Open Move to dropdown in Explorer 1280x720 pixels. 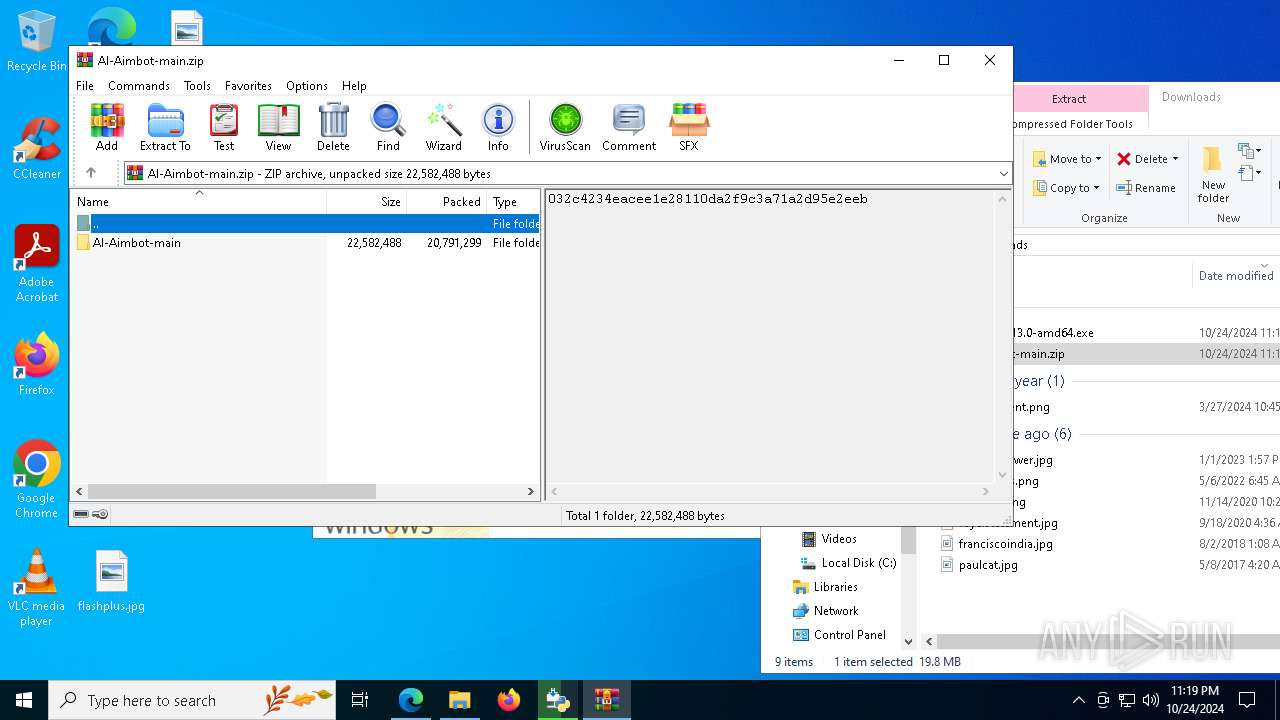1067,159
